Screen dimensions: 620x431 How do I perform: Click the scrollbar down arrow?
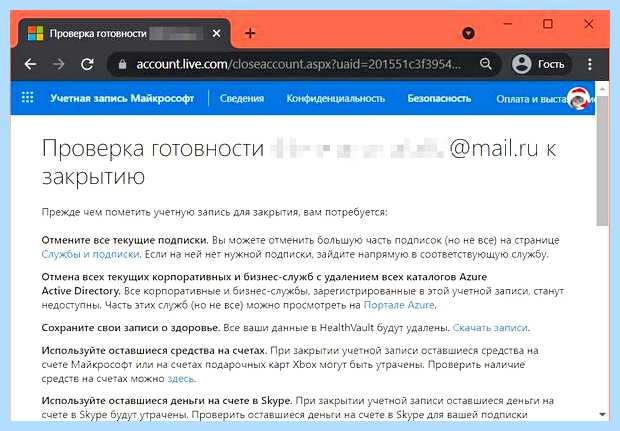click(x=602, y=414)
